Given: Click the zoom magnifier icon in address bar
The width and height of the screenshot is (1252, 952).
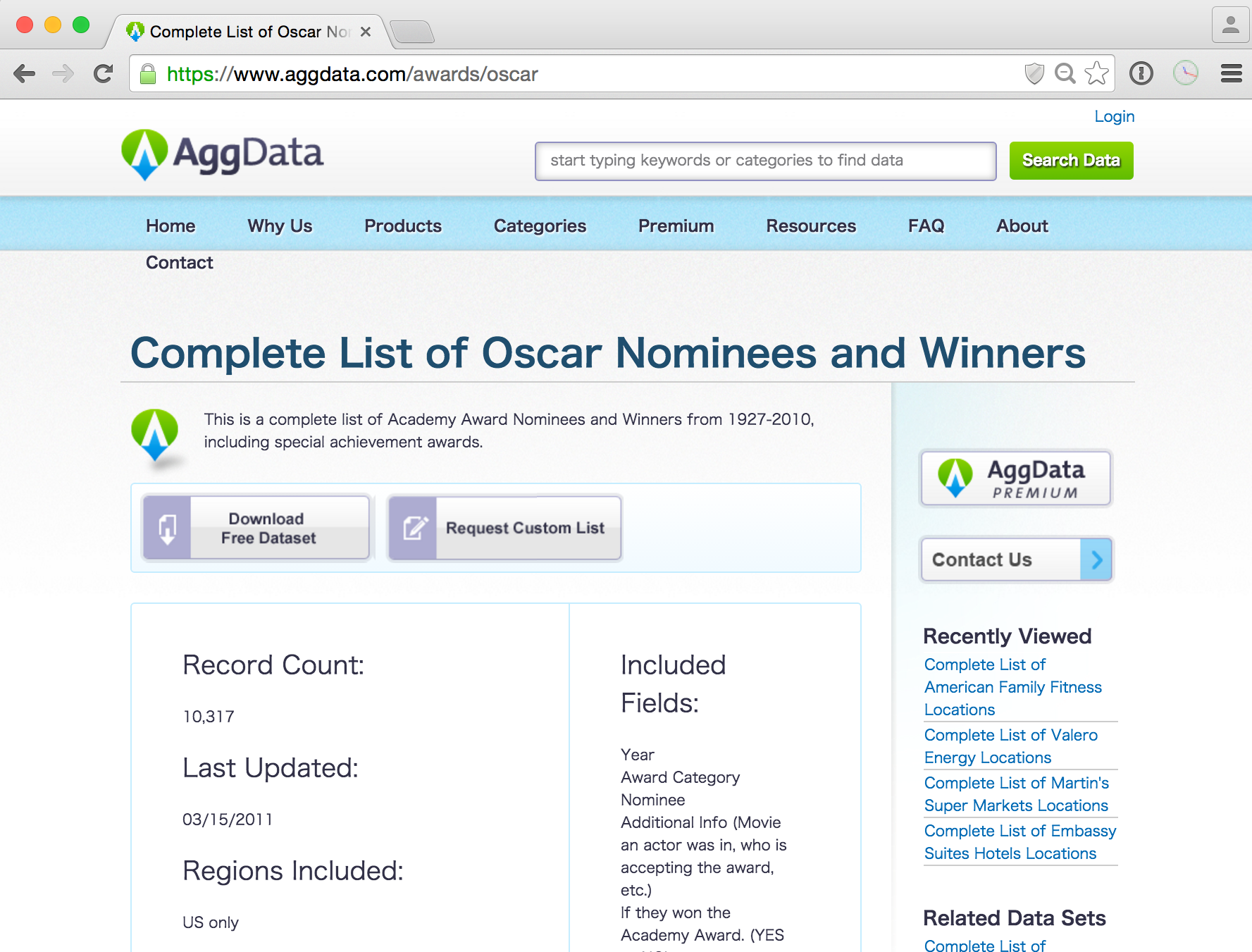Looking at the screenshot, I should [1065, 73].
